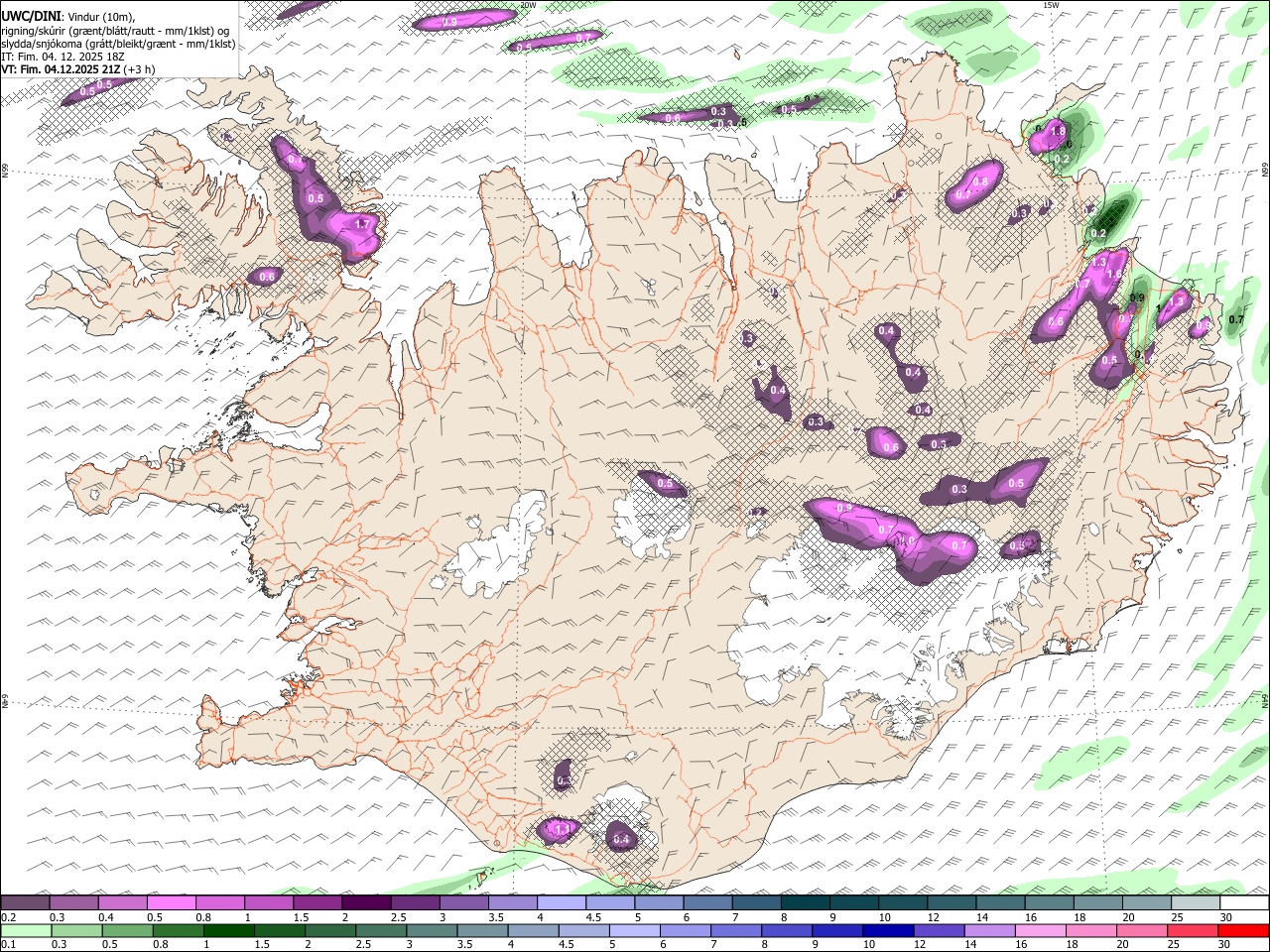Select the pale lavender swatch between 4 and 4.5

(562, 903)
